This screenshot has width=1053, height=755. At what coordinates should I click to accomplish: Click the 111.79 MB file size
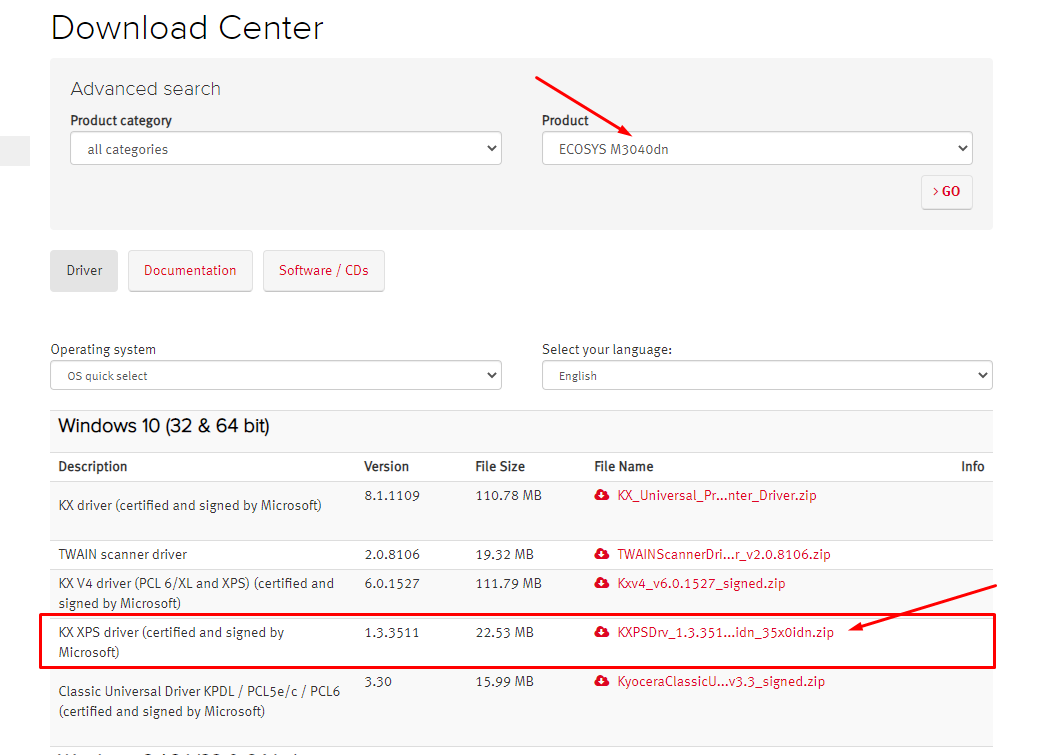(x=508, y=584)
